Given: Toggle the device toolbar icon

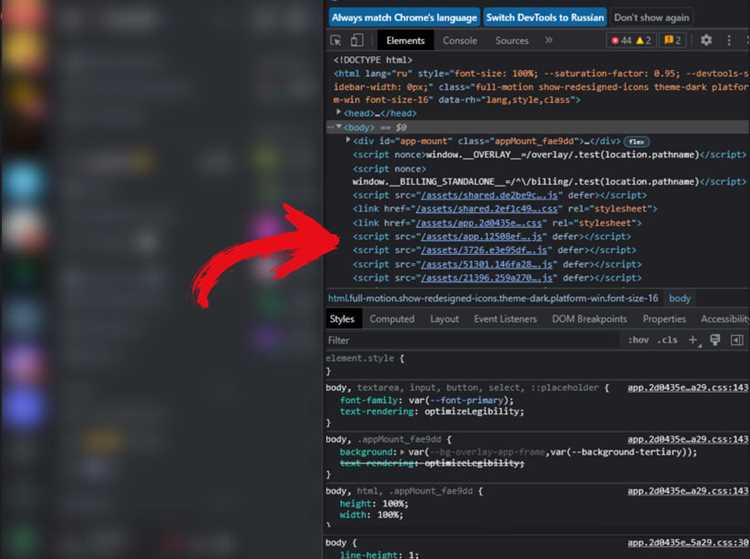Looking at the screenshot, I should [x=357, y=41].
